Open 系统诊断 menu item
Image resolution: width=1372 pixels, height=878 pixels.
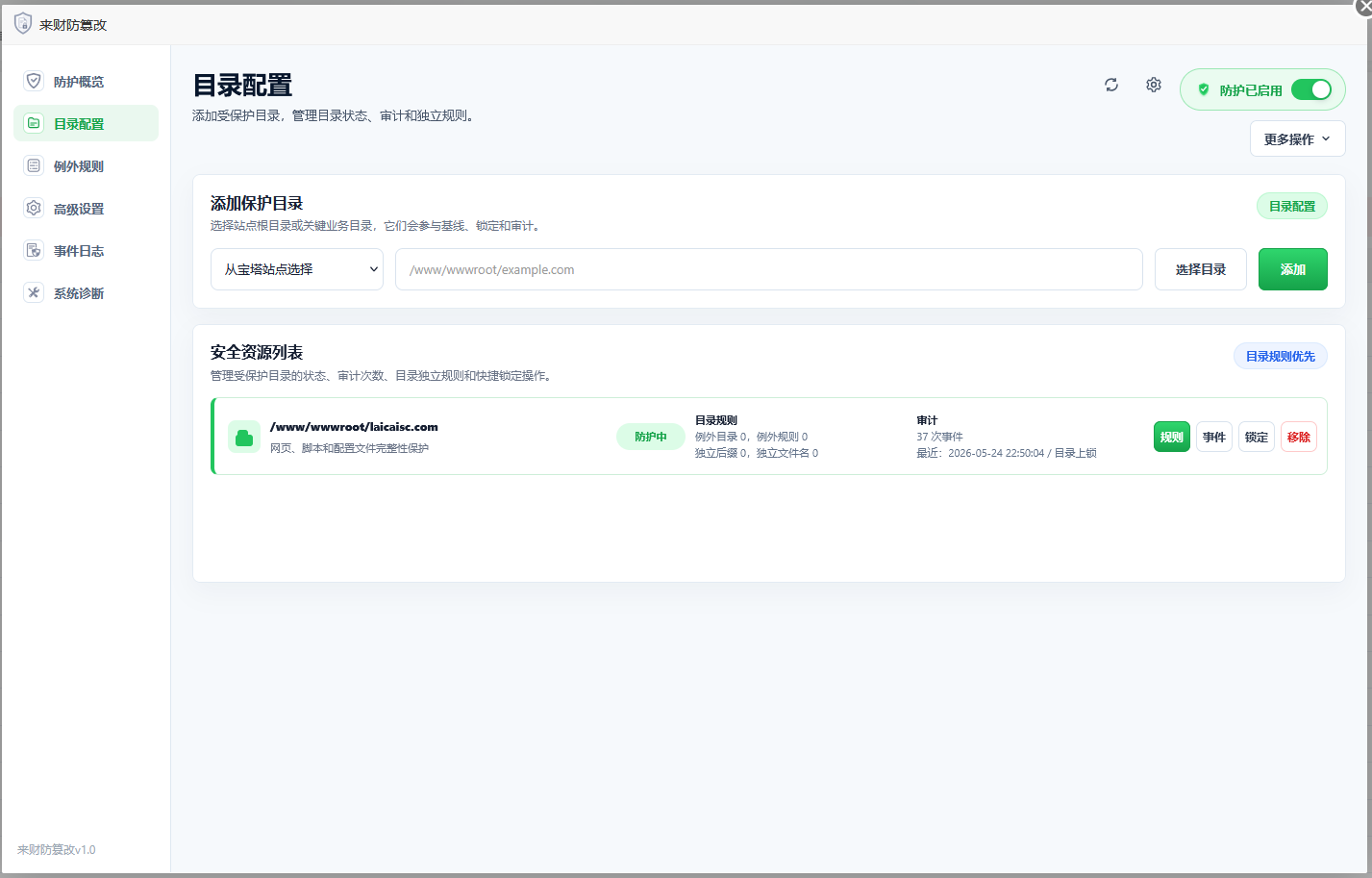click(x=86, y=292)
